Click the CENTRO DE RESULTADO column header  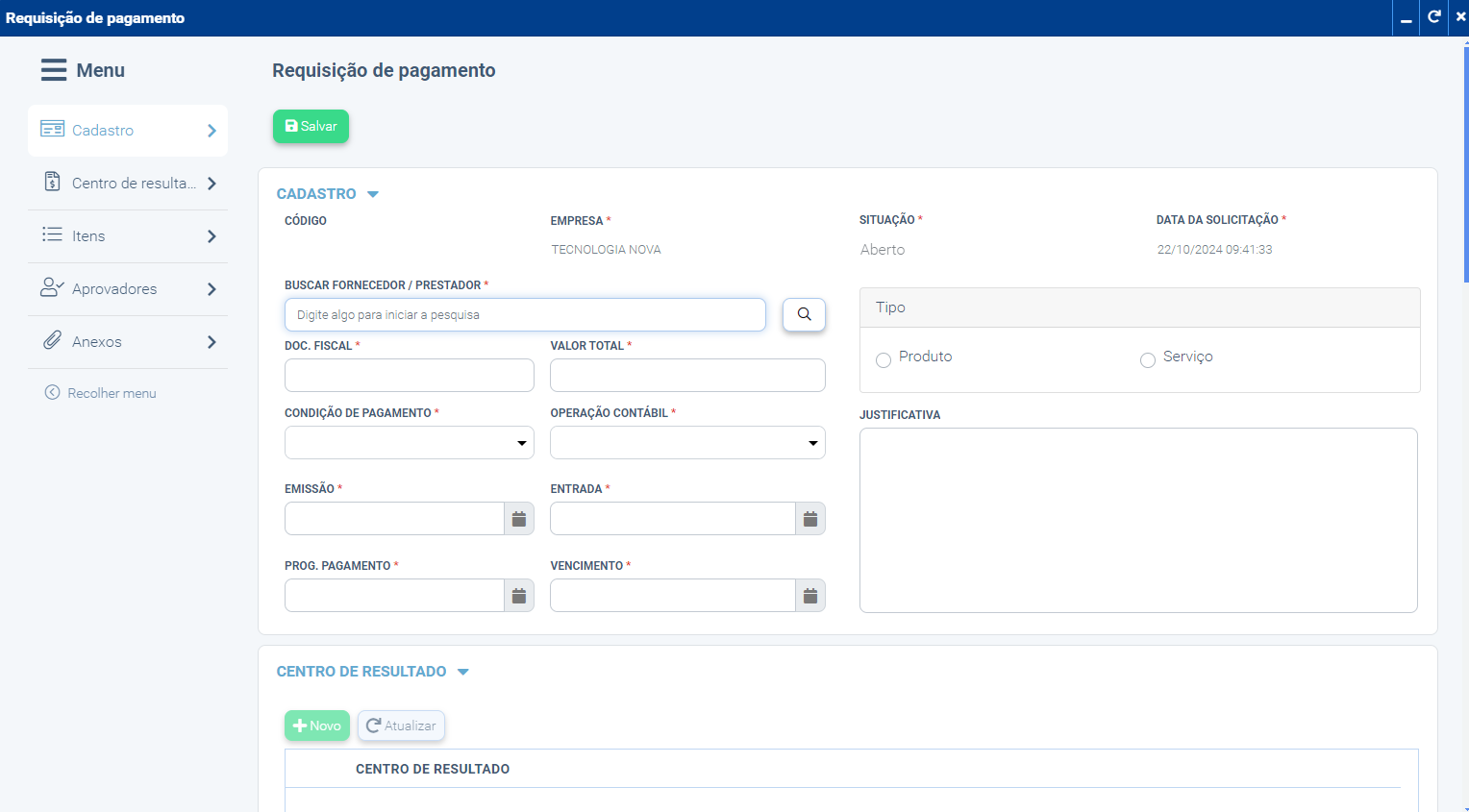click(433, 769)
